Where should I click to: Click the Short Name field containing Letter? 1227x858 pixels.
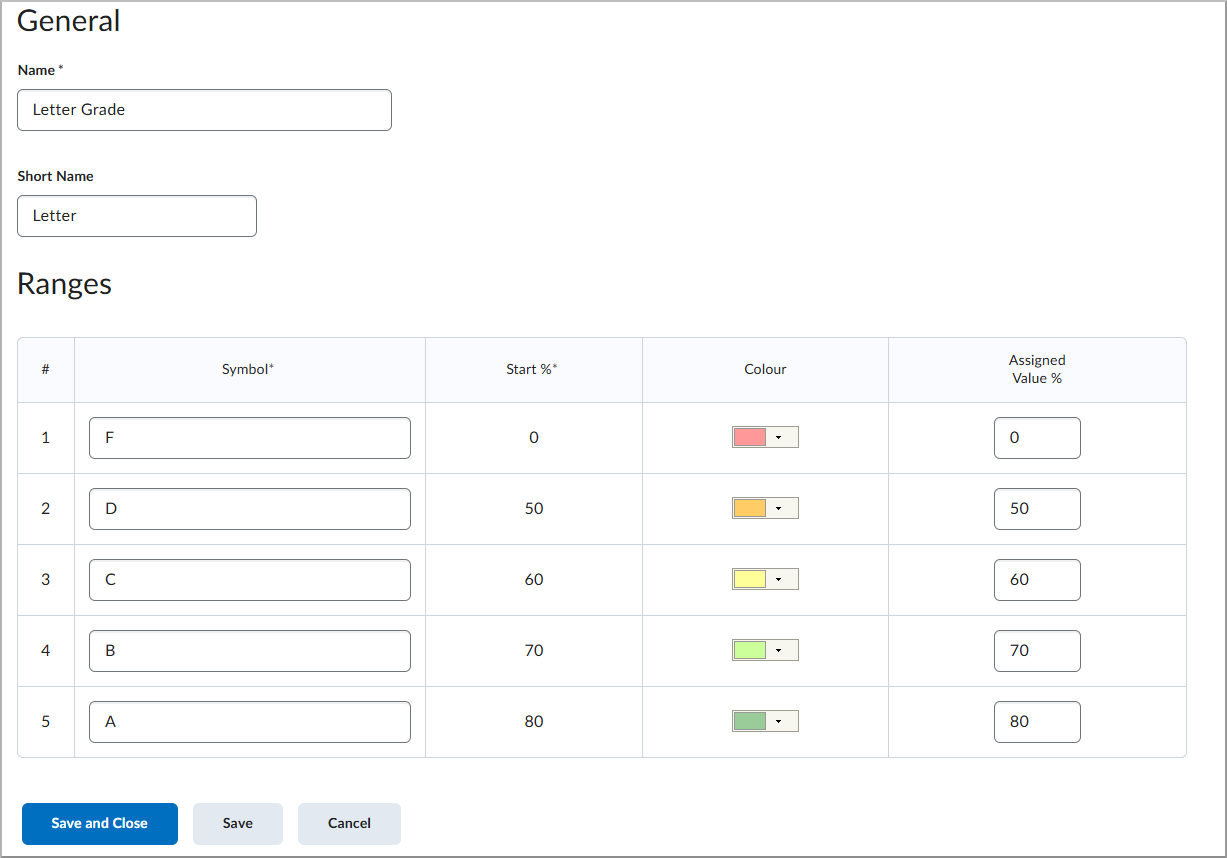click(x=137, y=216)
